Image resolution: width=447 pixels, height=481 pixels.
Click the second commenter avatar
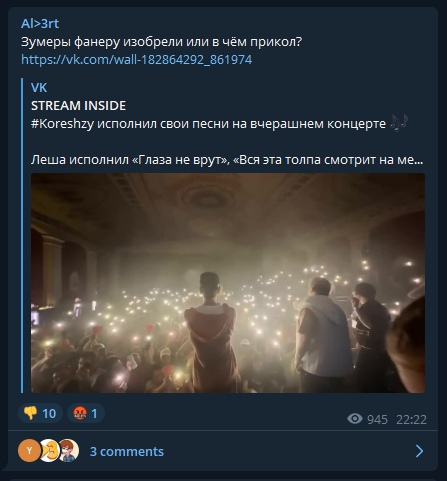point(50,451)
